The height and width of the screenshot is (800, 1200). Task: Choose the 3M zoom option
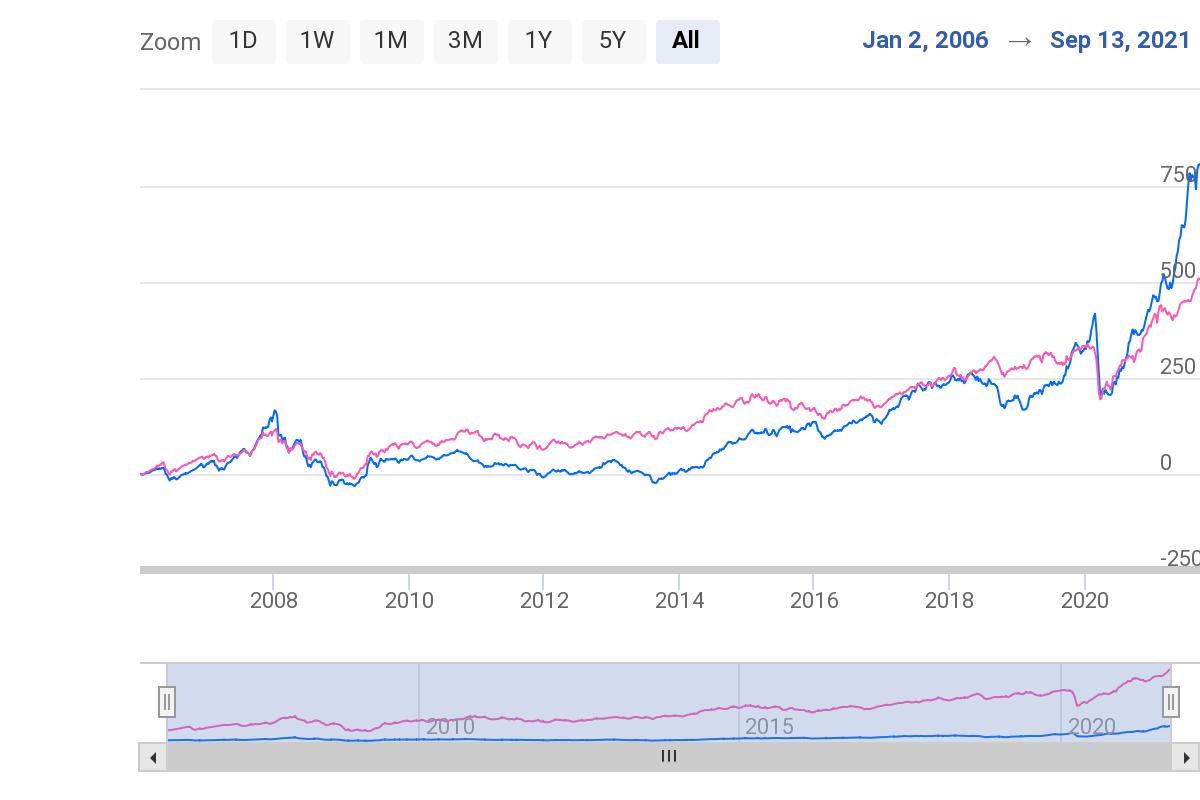465,41
